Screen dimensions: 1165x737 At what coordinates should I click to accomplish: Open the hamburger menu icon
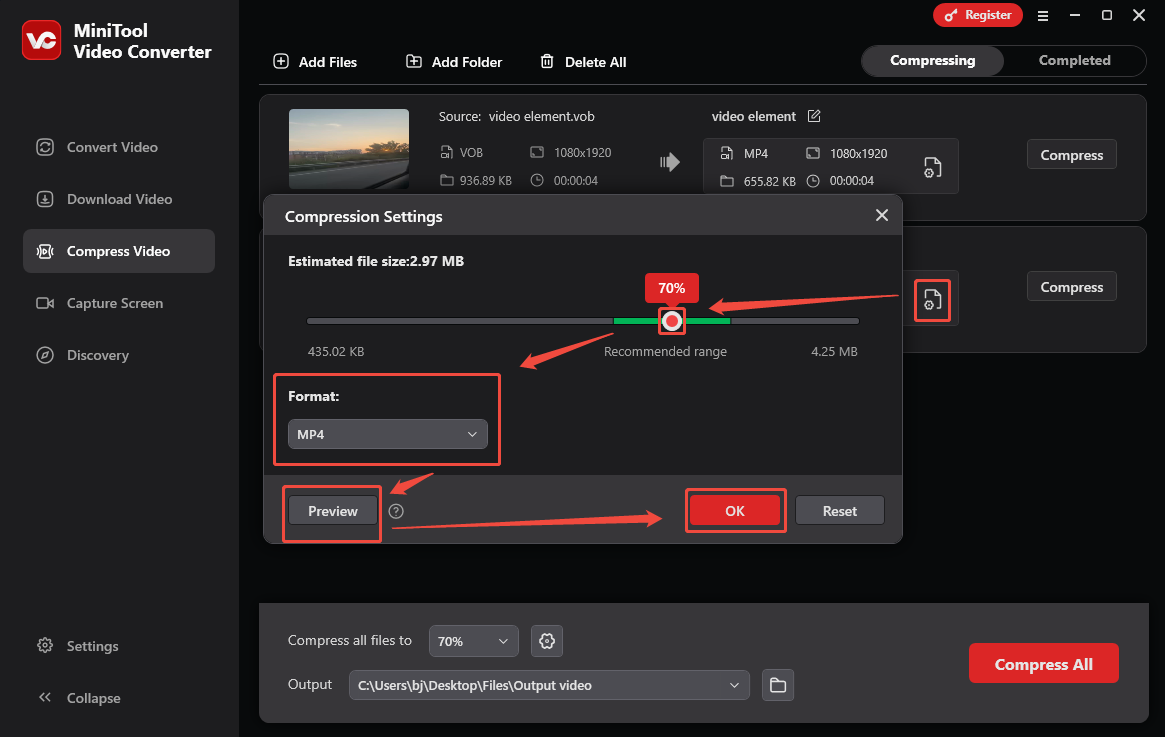pyautogui.click(x=1043, y=16)
